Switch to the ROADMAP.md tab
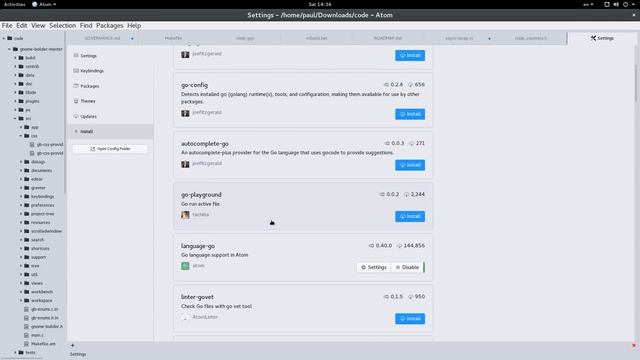This screenshot has height=360, width=640. tap(388, 38)
